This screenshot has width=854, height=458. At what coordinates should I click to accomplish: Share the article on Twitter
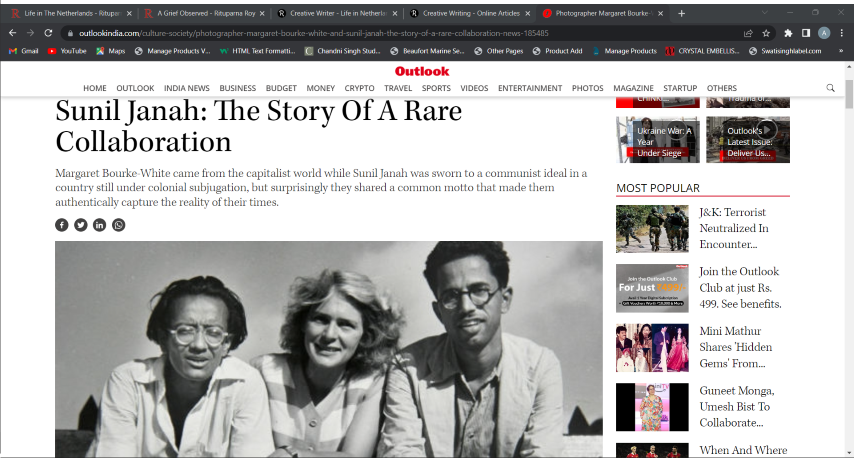pos(81,225)
